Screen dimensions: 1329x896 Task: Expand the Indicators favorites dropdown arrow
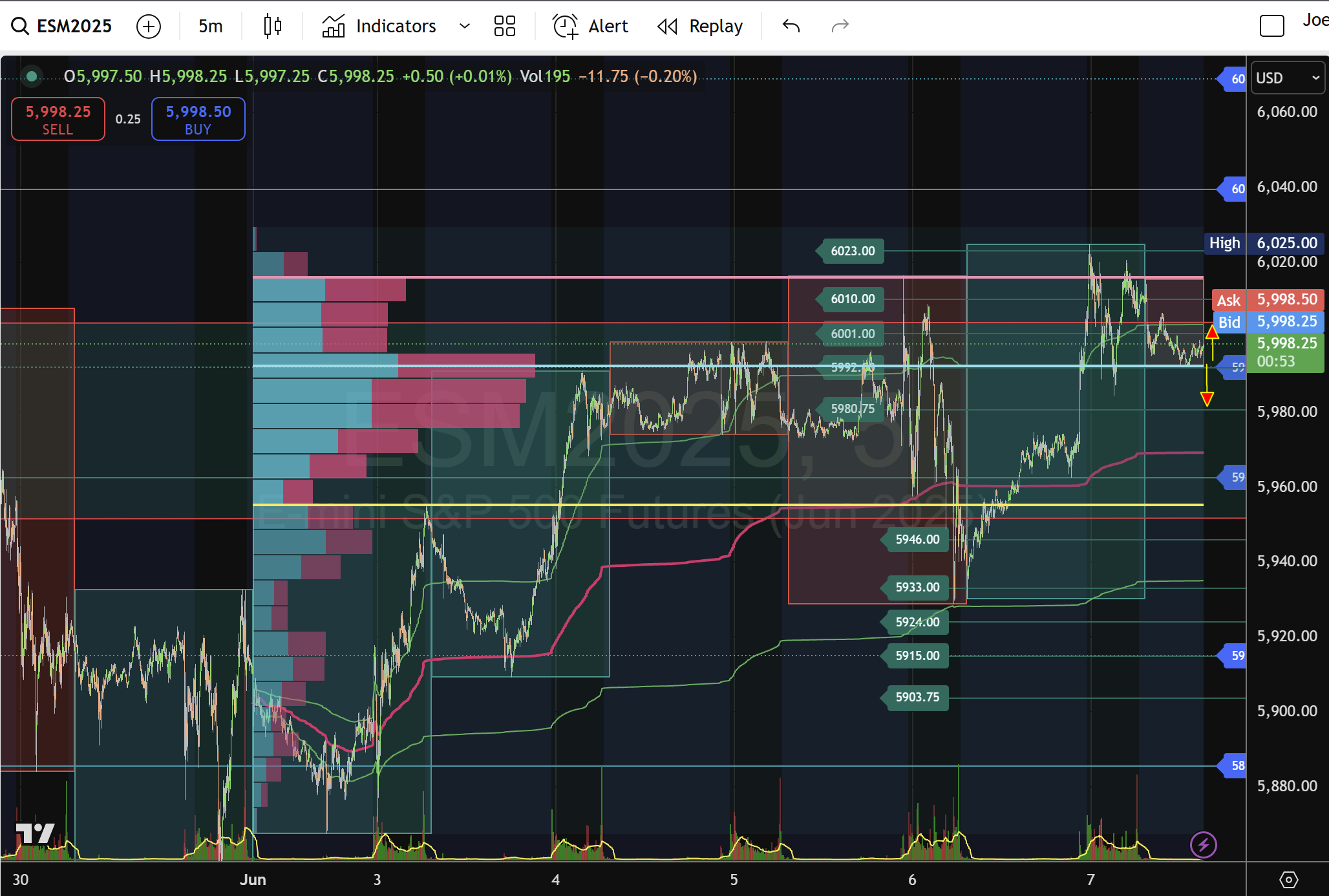point(464,26)
